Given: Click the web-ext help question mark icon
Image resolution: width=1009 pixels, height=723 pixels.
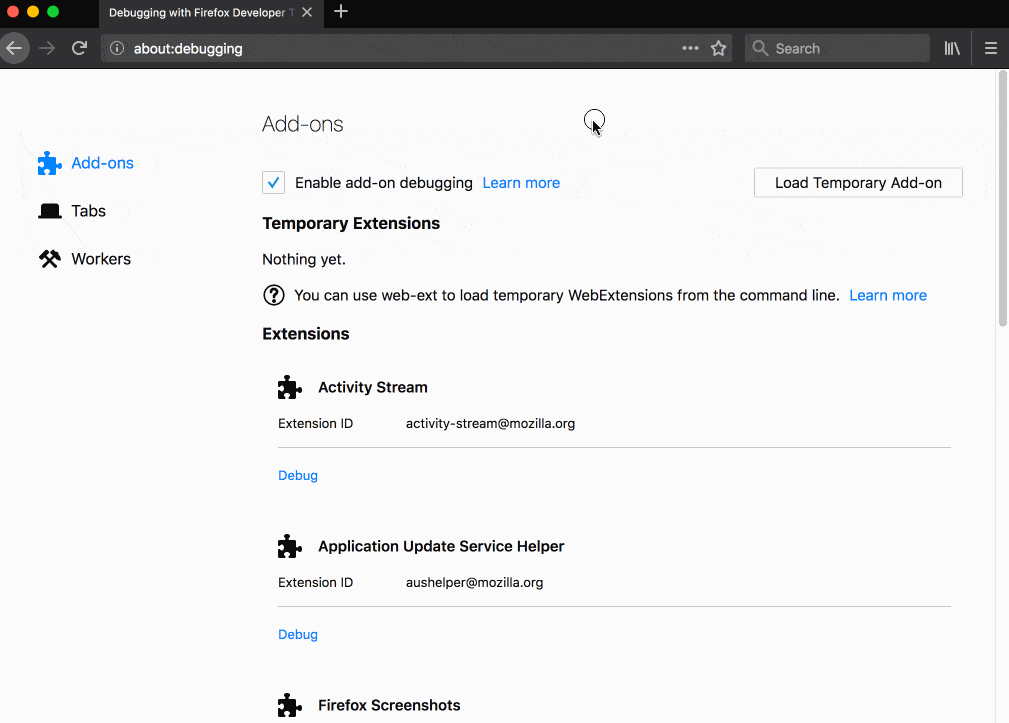Looking at the screenshot, I should (273, 295).
